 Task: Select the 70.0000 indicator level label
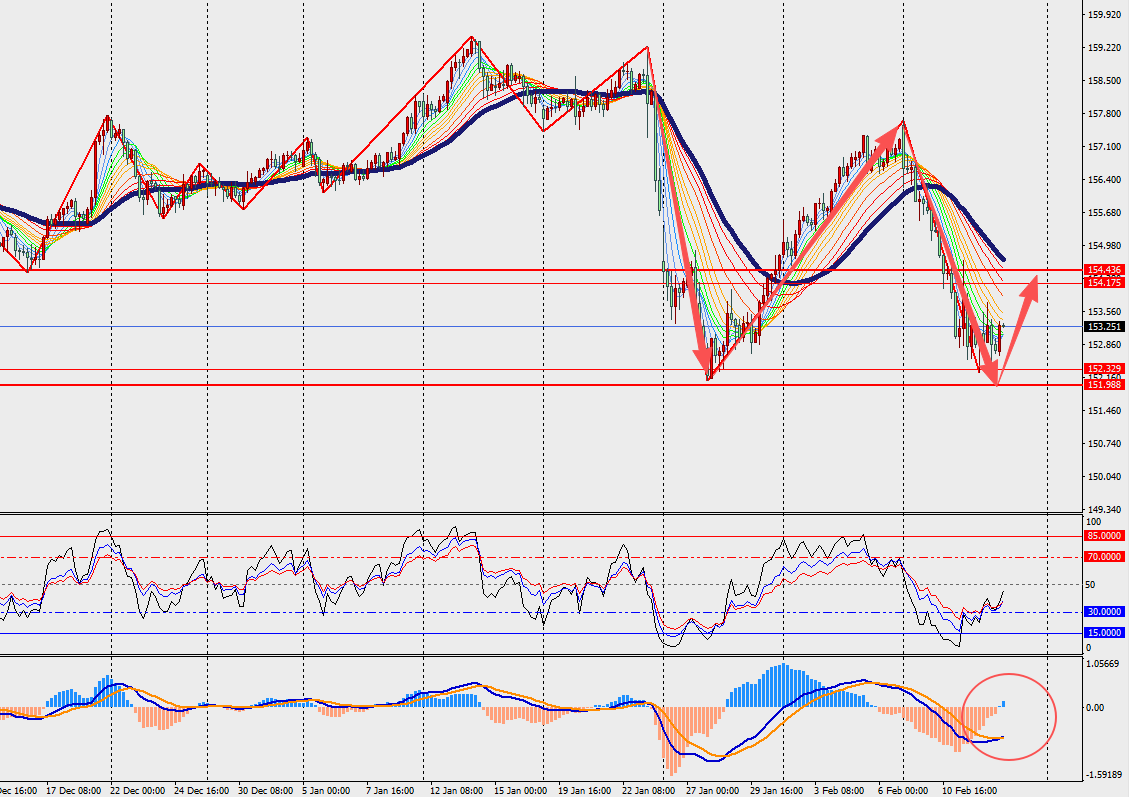(1104, 556)
